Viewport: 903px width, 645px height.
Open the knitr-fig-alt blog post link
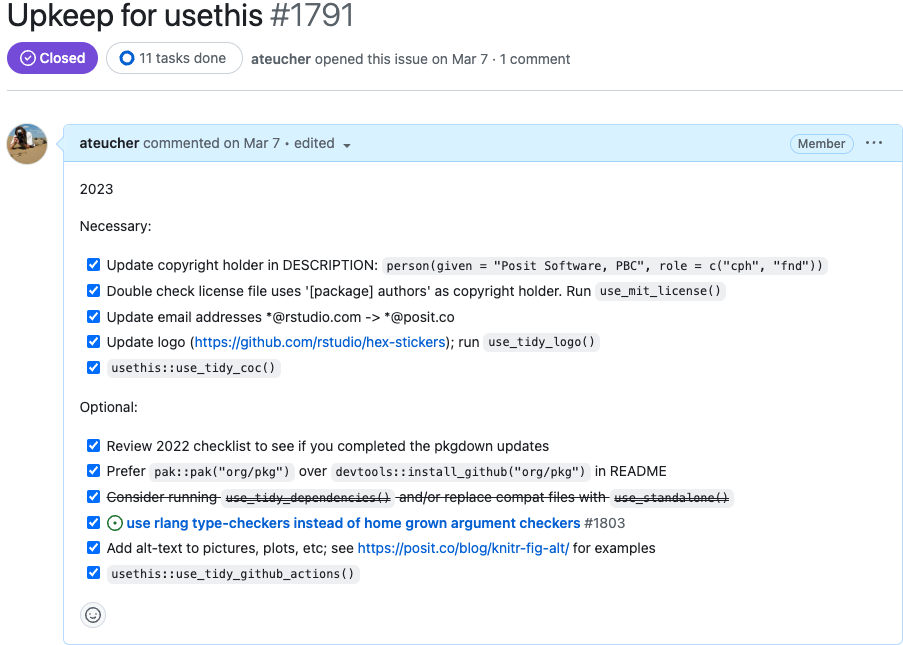(463, 547)
